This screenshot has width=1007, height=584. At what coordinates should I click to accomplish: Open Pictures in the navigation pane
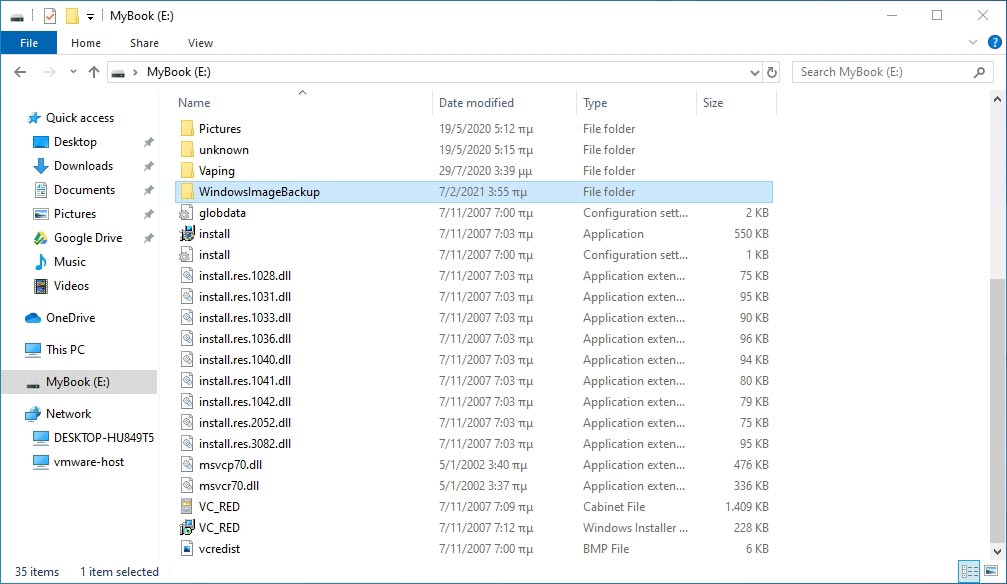click(74, 214)
